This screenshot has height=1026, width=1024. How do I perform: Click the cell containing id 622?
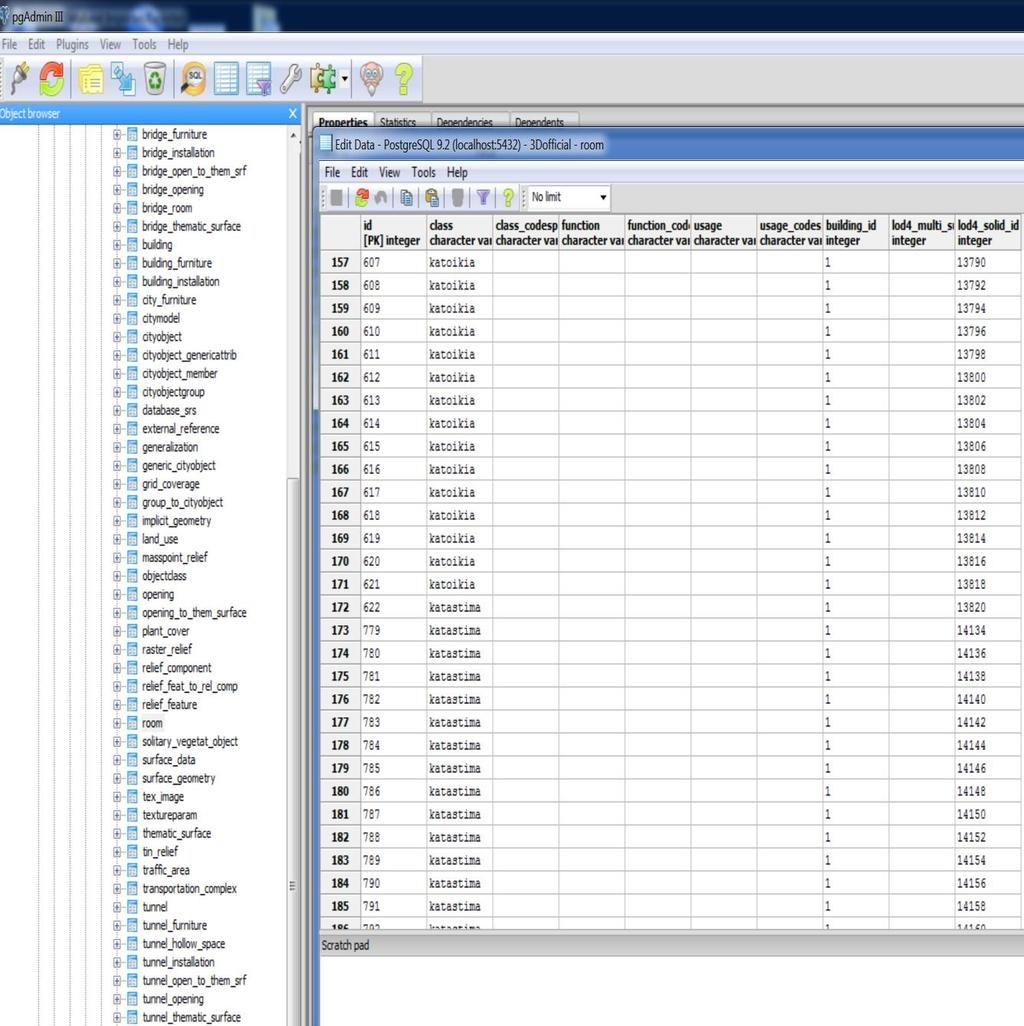(393, 607)
